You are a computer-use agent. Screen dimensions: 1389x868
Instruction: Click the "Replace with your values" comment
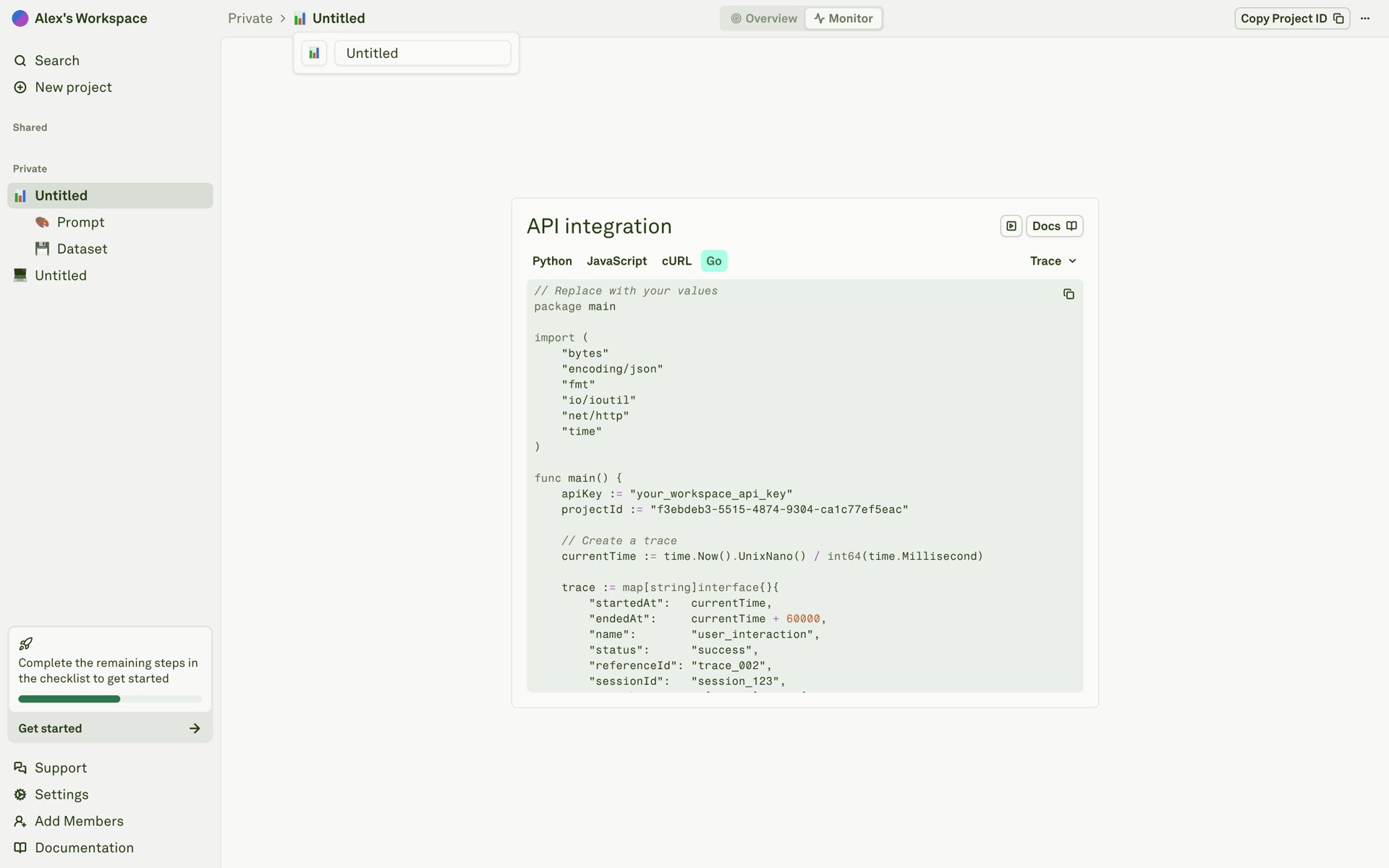626,291
